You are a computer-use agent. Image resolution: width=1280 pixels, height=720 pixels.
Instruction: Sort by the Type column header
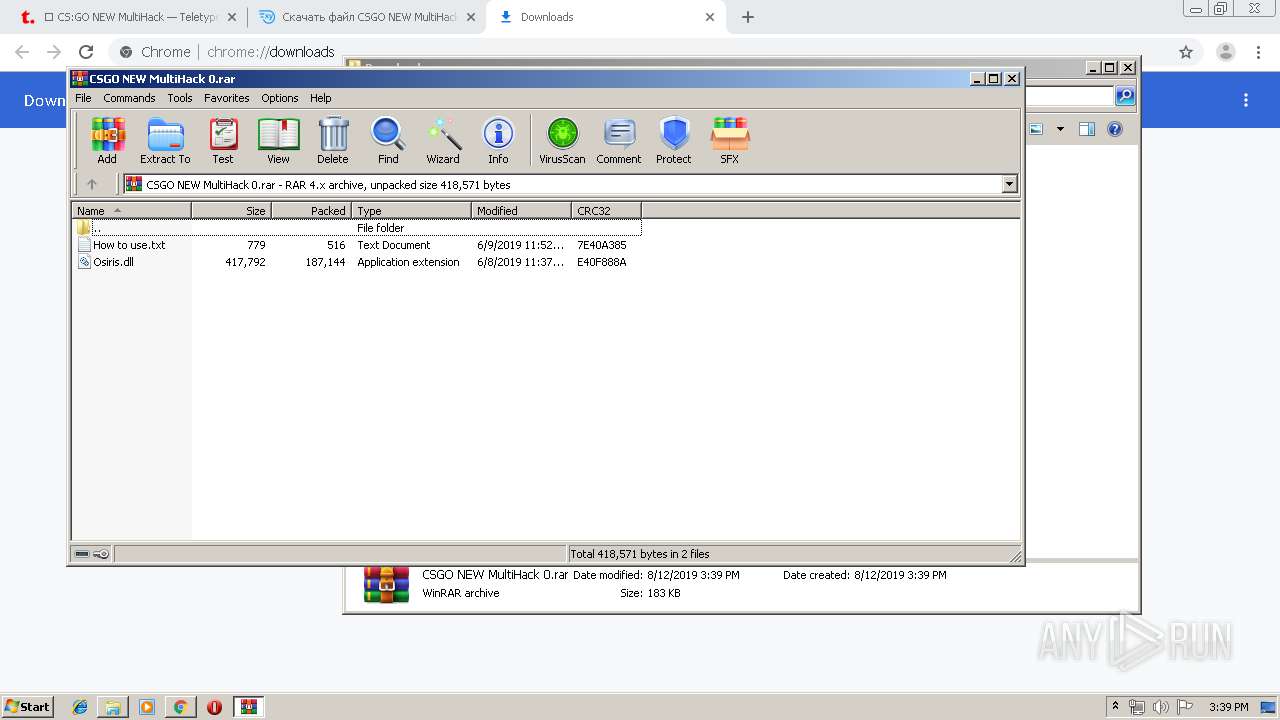pyautogui.click(x=411, y=210)
